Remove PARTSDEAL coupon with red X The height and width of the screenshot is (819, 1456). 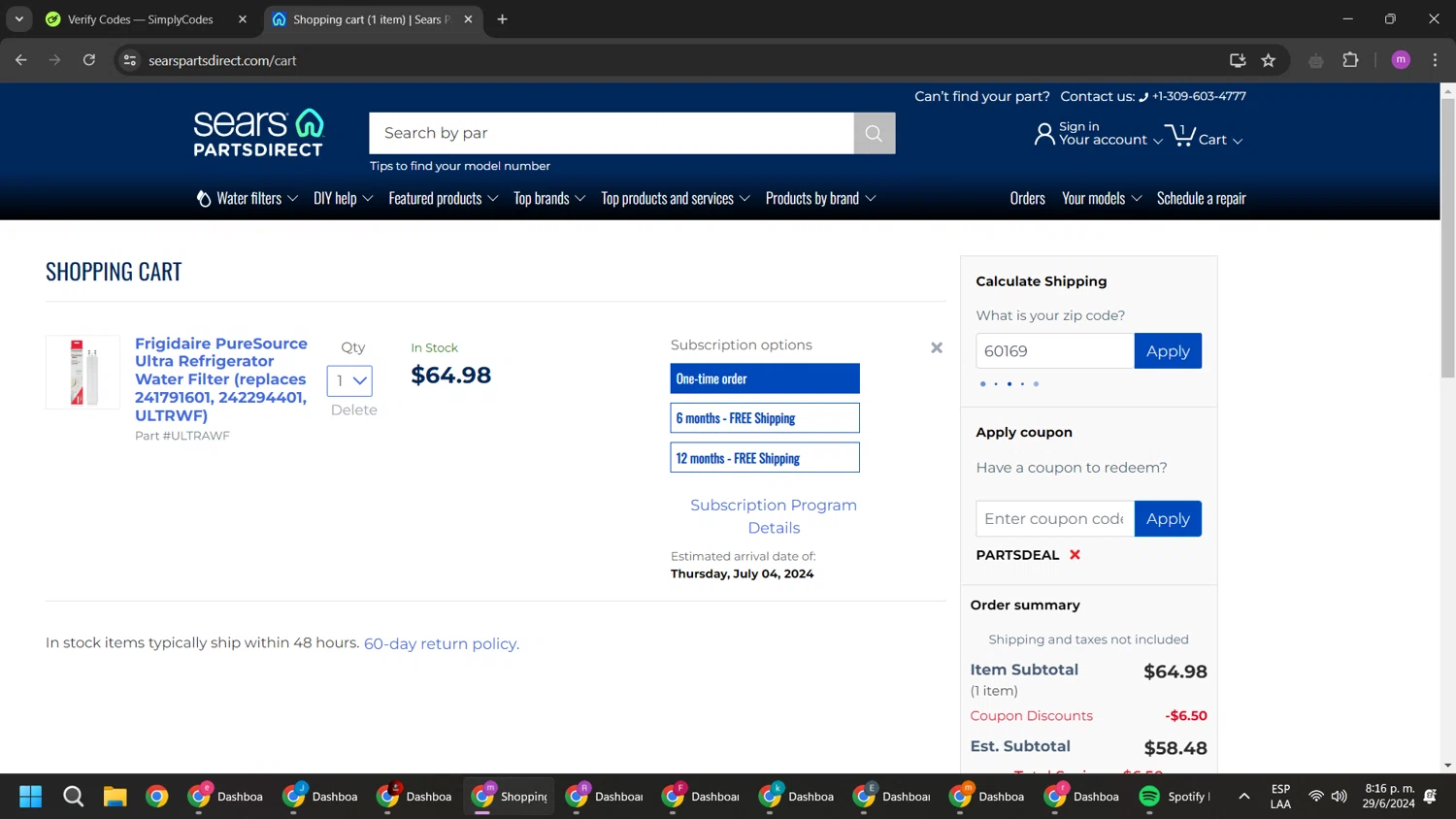(1075, 555)
